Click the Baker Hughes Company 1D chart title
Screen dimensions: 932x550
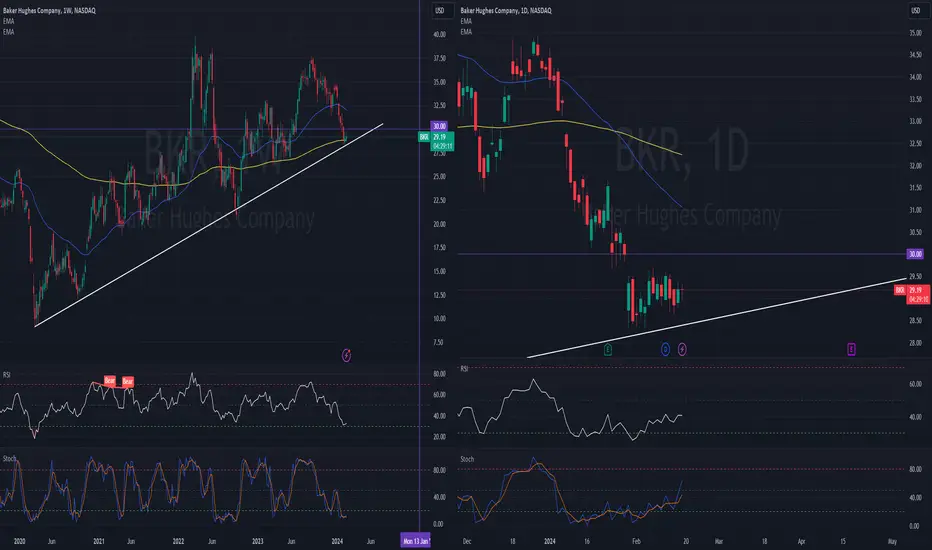(506, 11)
